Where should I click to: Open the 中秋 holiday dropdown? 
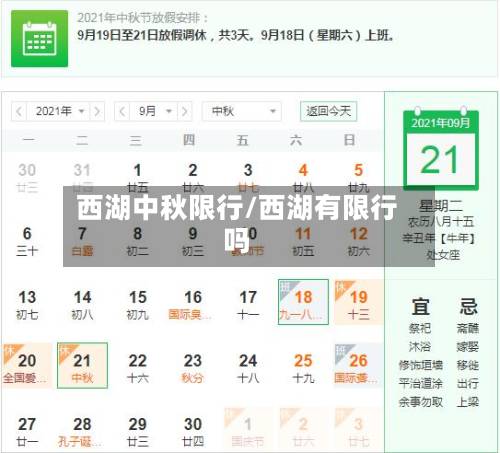(x=242, y=111)
